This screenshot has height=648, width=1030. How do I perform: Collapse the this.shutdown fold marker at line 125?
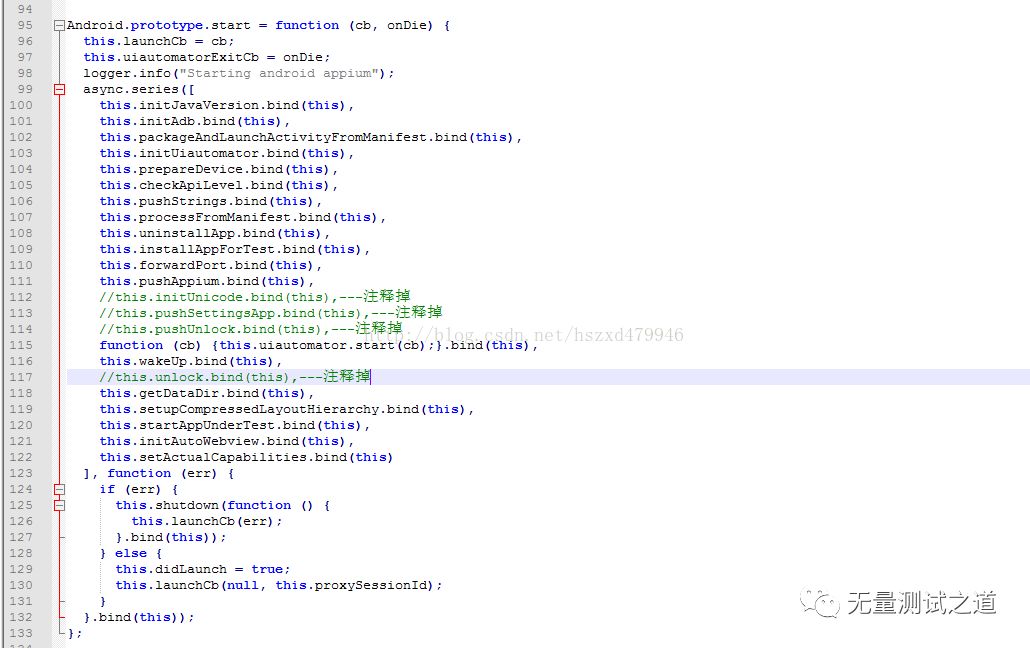59,505
